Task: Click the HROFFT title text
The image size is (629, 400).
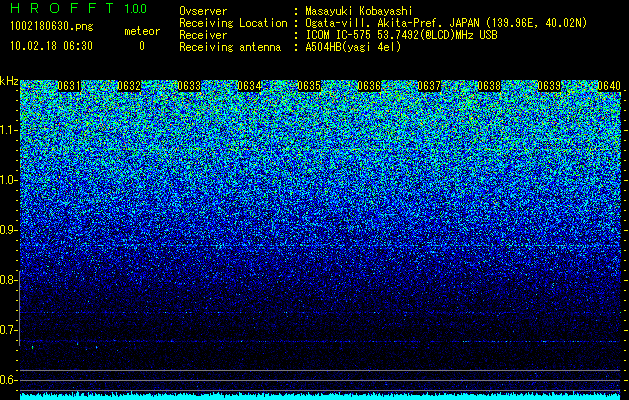Action: (62, 8)
